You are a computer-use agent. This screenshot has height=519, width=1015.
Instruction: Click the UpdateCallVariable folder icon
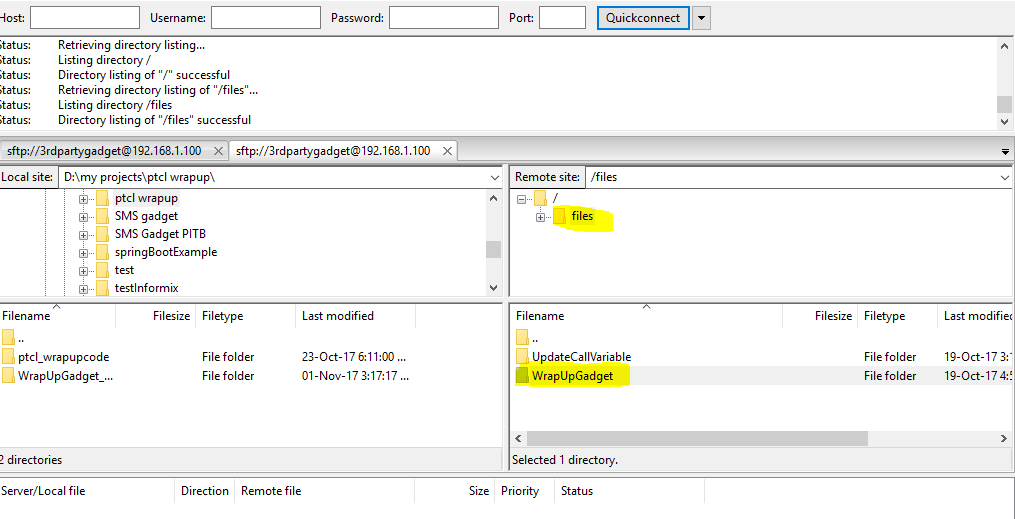point(522,357)
